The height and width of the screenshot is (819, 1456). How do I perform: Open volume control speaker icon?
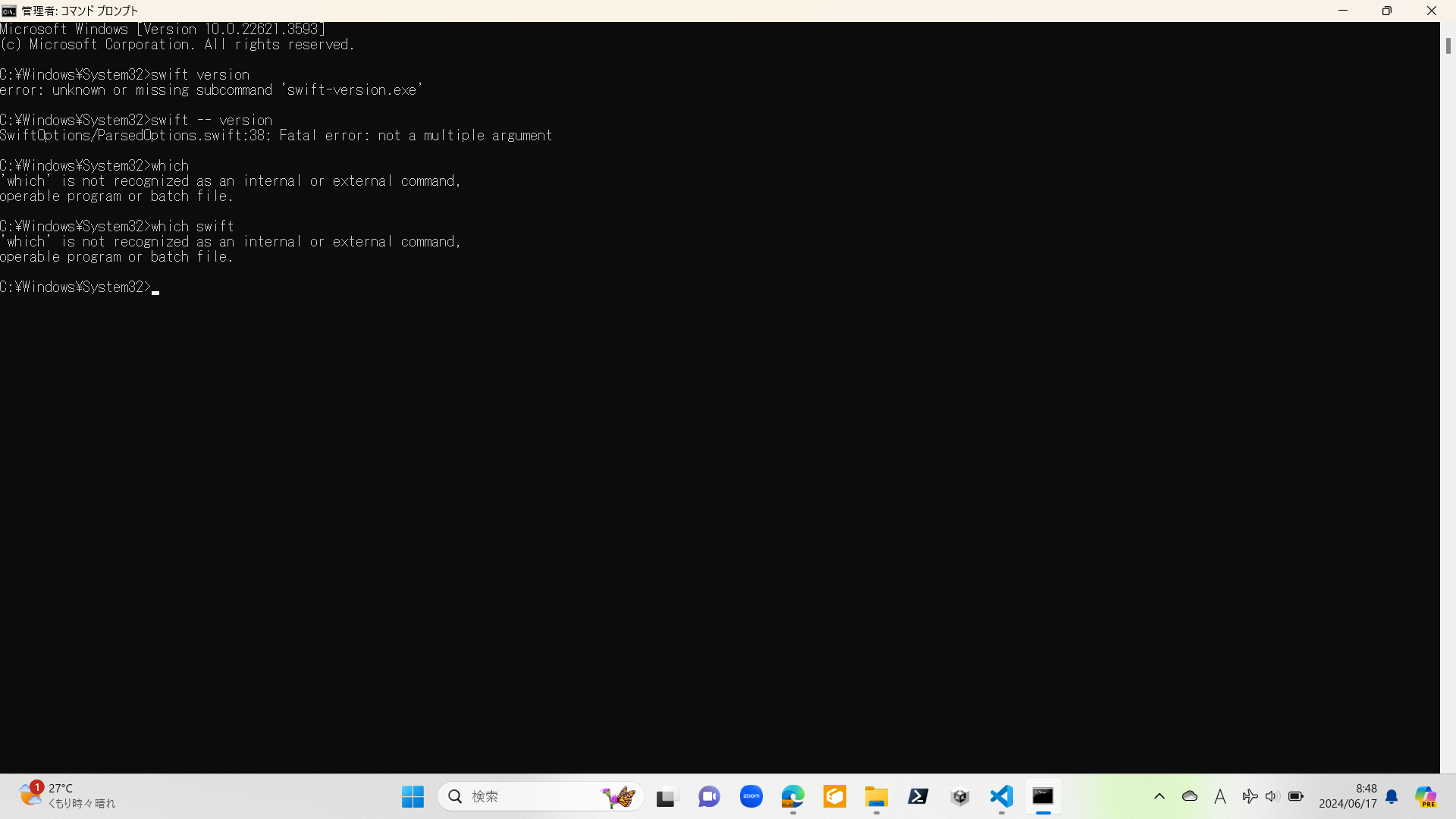point(1272,796)
